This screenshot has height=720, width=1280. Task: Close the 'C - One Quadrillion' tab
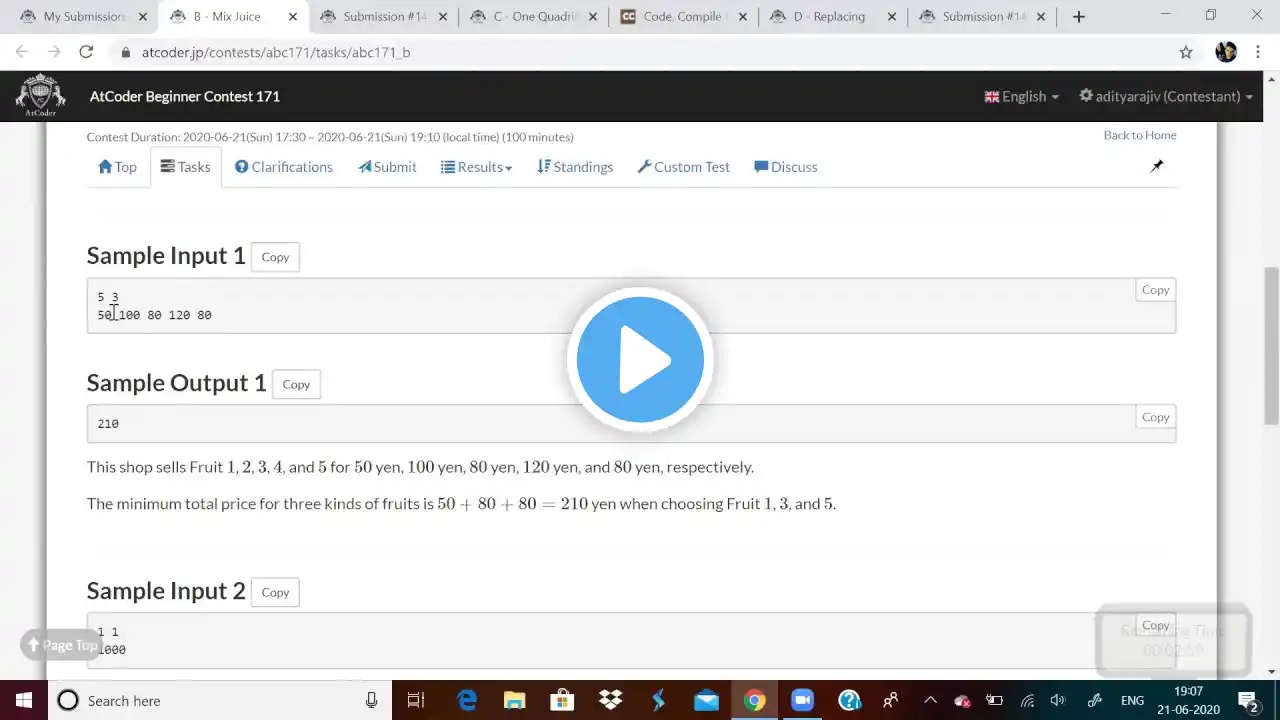pos(593,16)
